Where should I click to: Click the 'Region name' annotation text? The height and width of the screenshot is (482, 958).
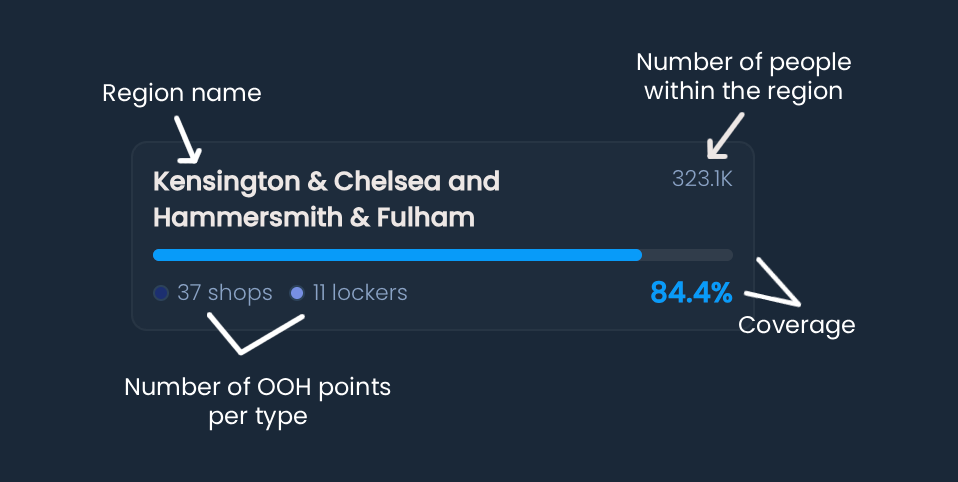tap(181, 93)
